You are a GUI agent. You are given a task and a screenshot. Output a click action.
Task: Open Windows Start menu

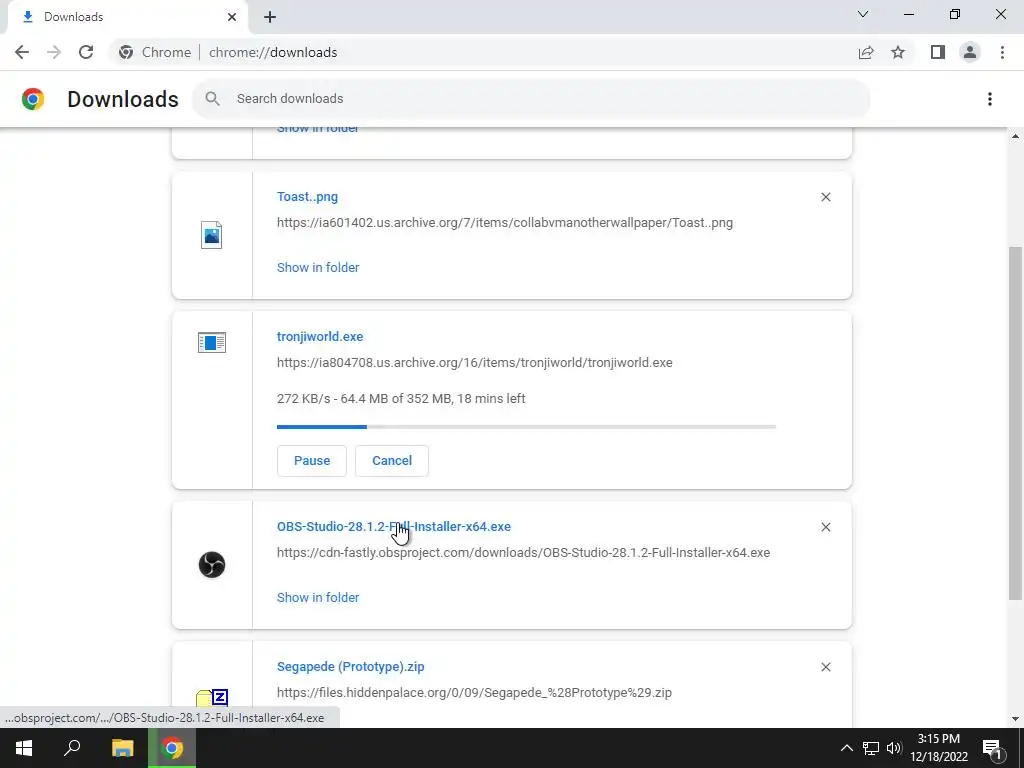tap(24, 748)
